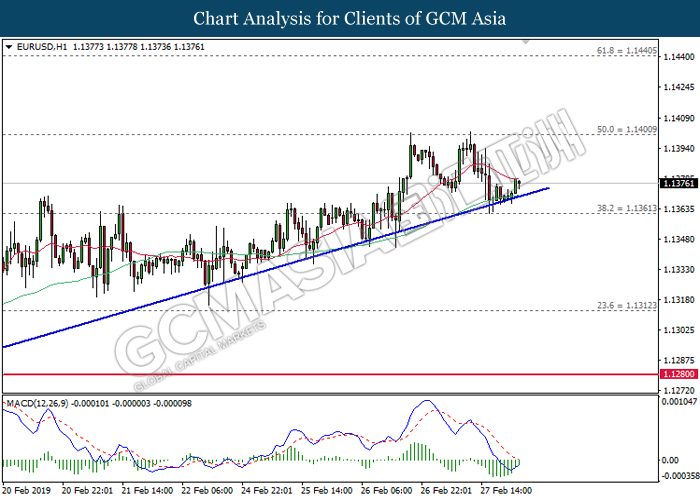700x500 pixels.
Task: Select the red horizontal support line
Action: 300,374
